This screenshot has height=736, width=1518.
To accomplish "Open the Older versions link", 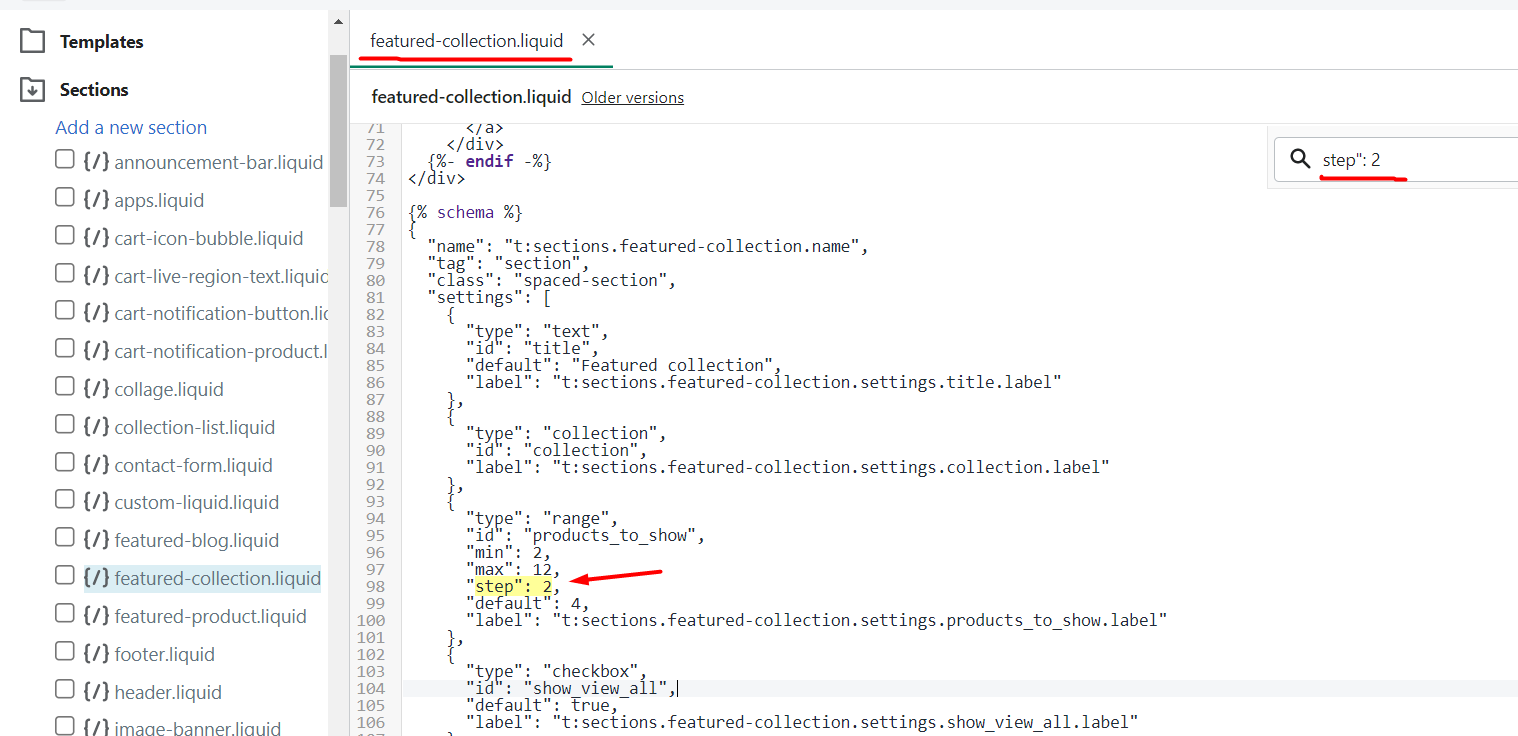I will pos(633,98).
